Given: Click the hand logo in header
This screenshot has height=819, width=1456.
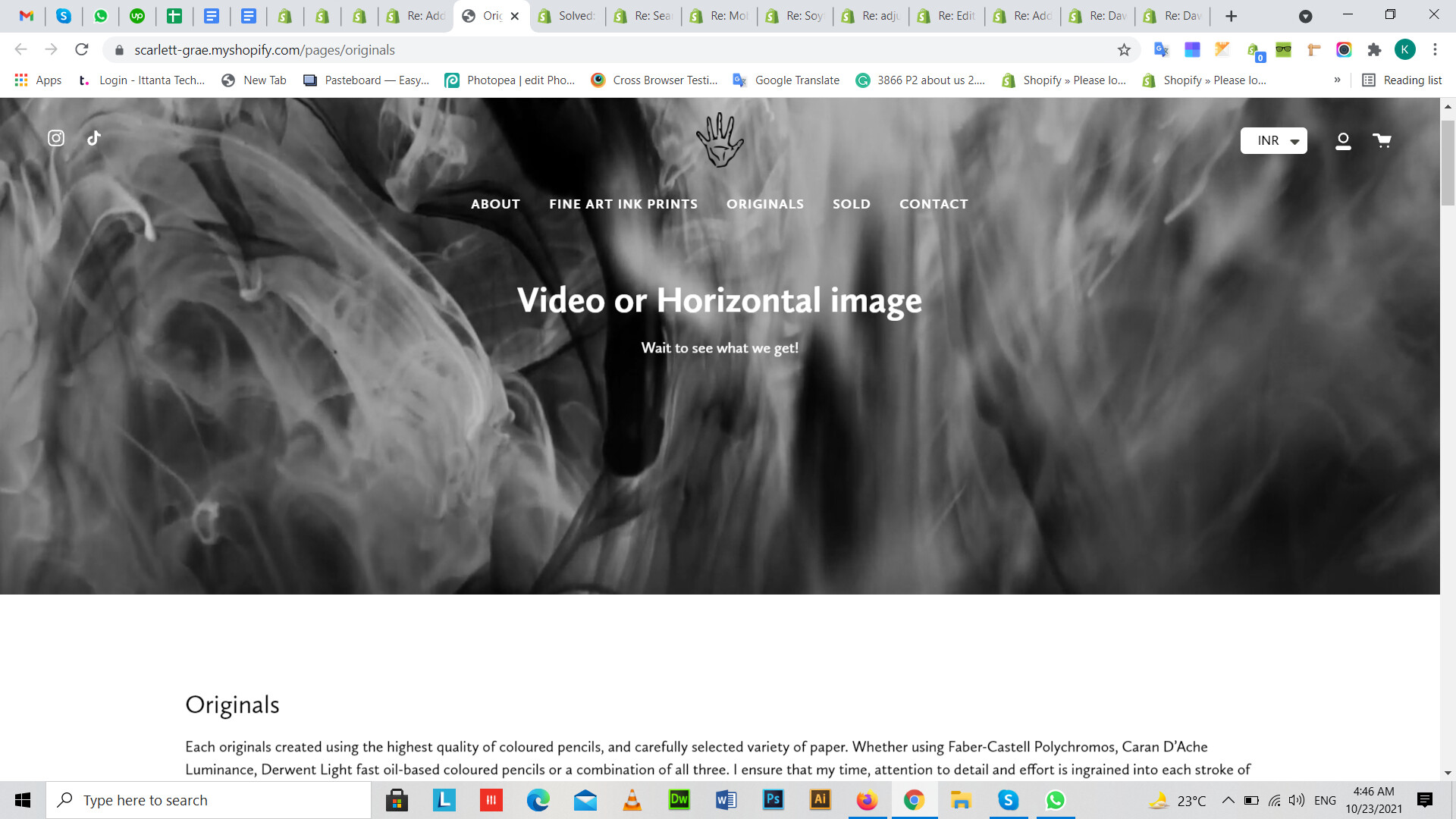Looking at the screenshot, I should coord(720,140).
